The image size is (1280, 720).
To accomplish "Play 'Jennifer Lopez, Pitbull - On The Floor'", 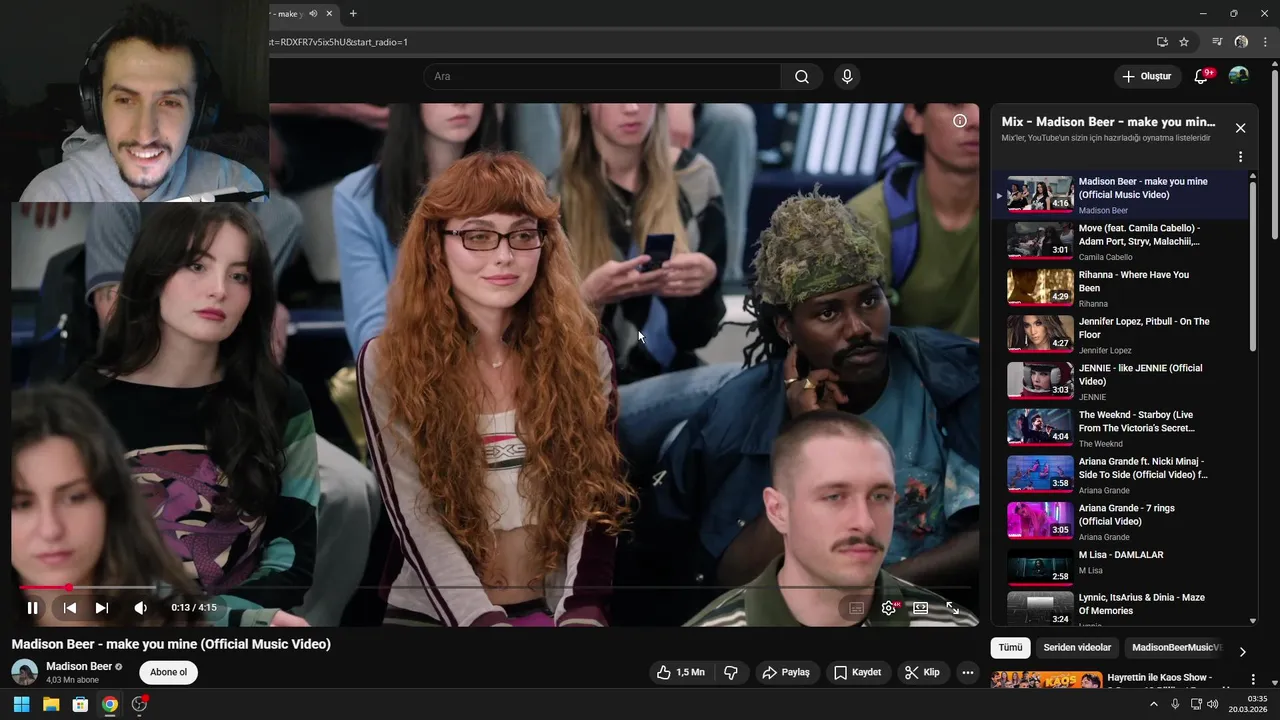I will (1122, 335).
